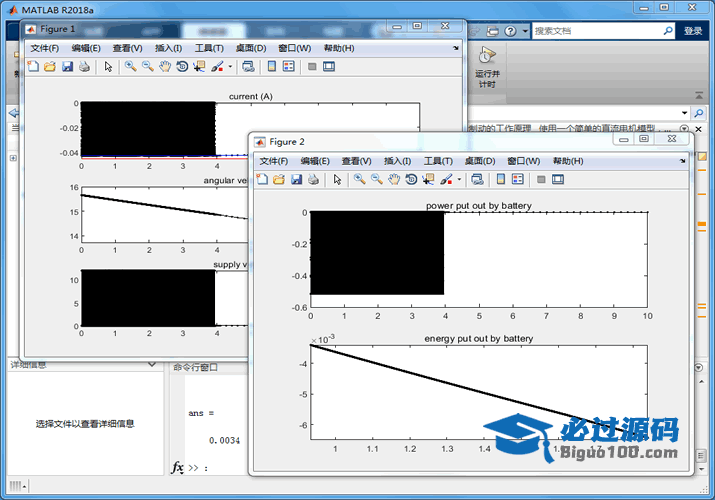The image size is (715, 500).
Task: Click the 搜索文档 search field
Action: 600,31
